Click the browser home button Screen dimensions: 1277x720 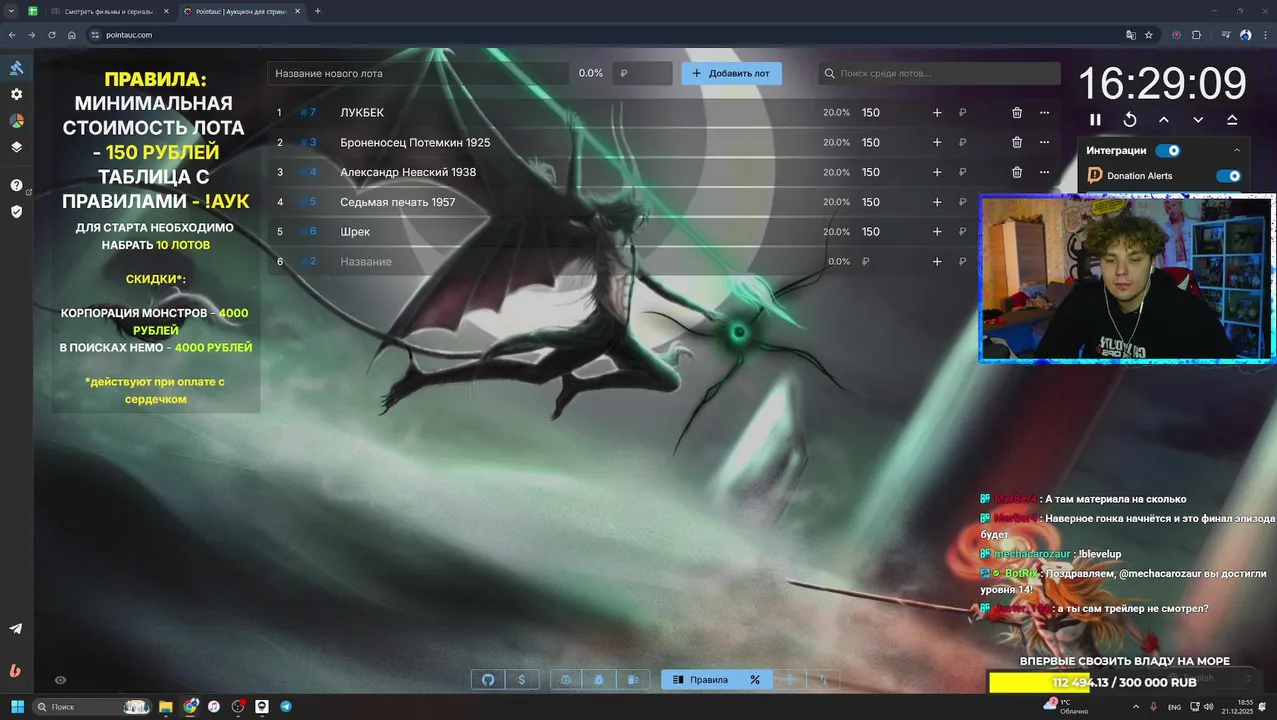(72, 35)
